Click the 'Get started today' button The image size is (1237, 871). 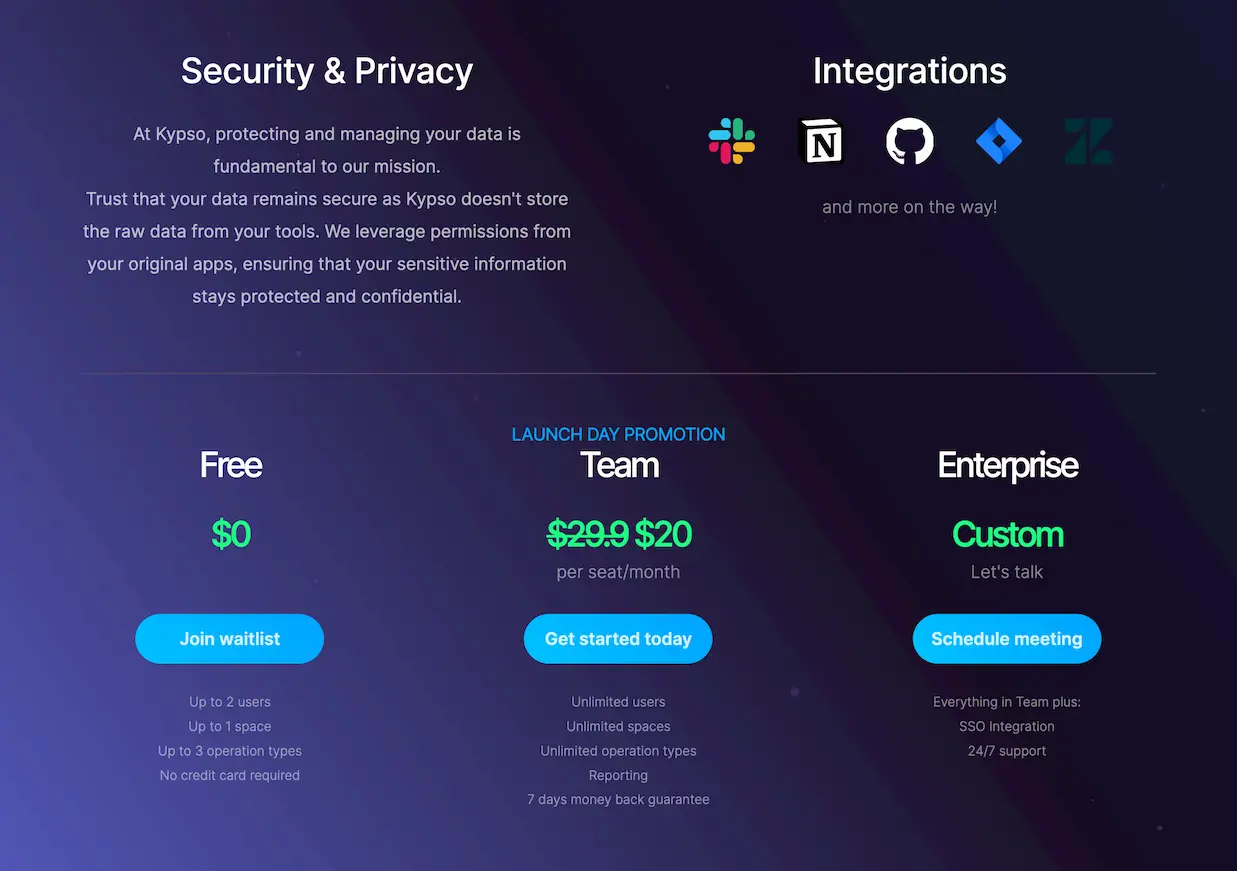click(618, 638)
